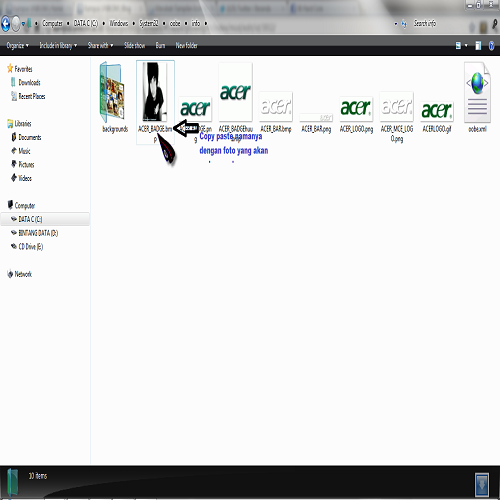Click the Slide show toolbar button
This screenshot has height=500, width=500.
click(134, 45)
